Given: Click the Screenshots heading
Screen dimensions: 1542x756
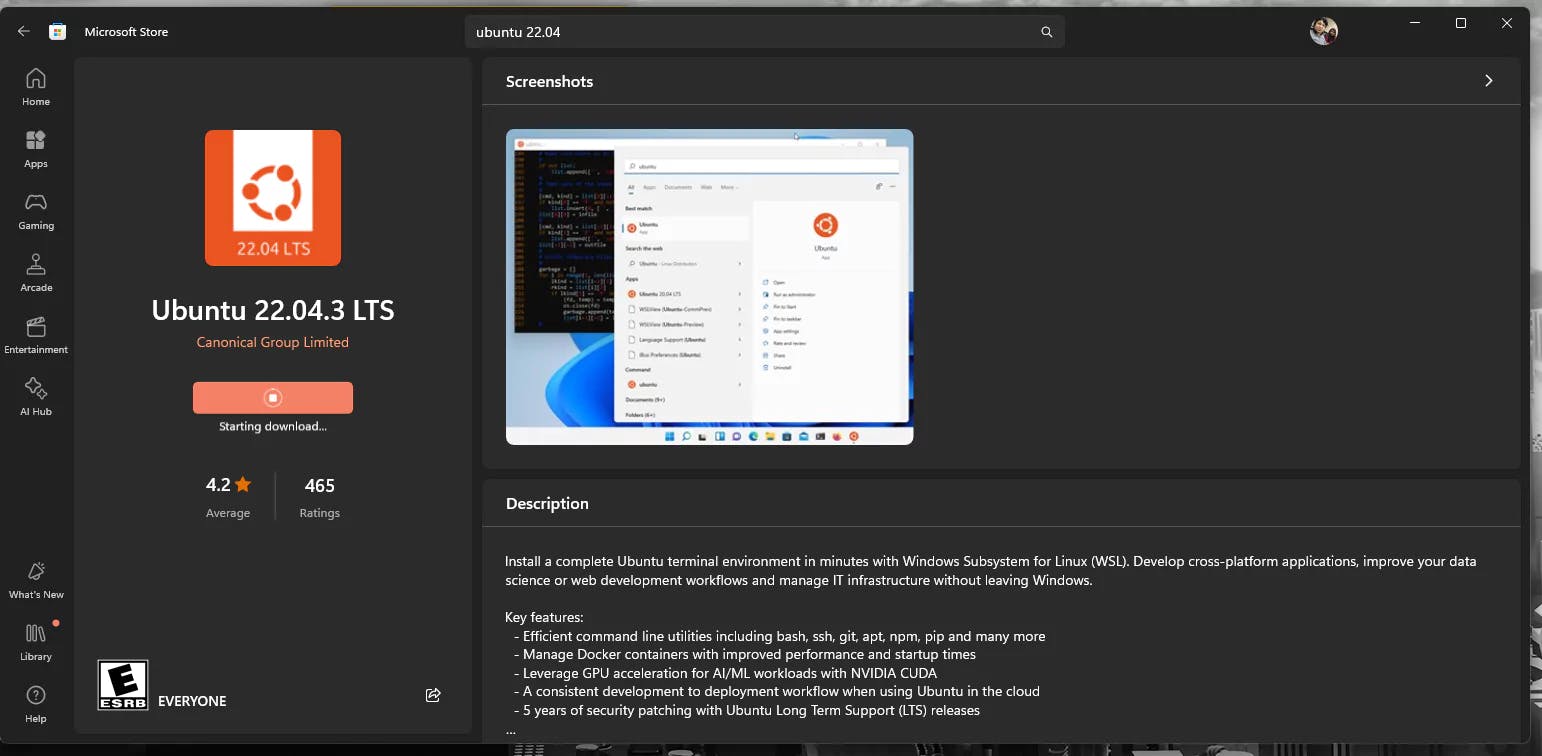Looking at the screenshot, I should click(x=549, y=82).
